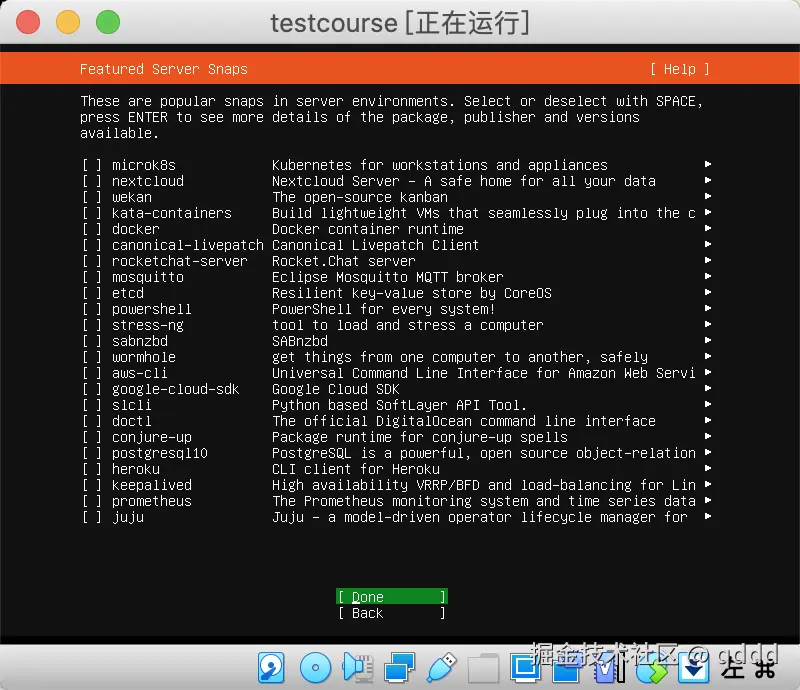Open the USB devices status icon

point(441,667)
